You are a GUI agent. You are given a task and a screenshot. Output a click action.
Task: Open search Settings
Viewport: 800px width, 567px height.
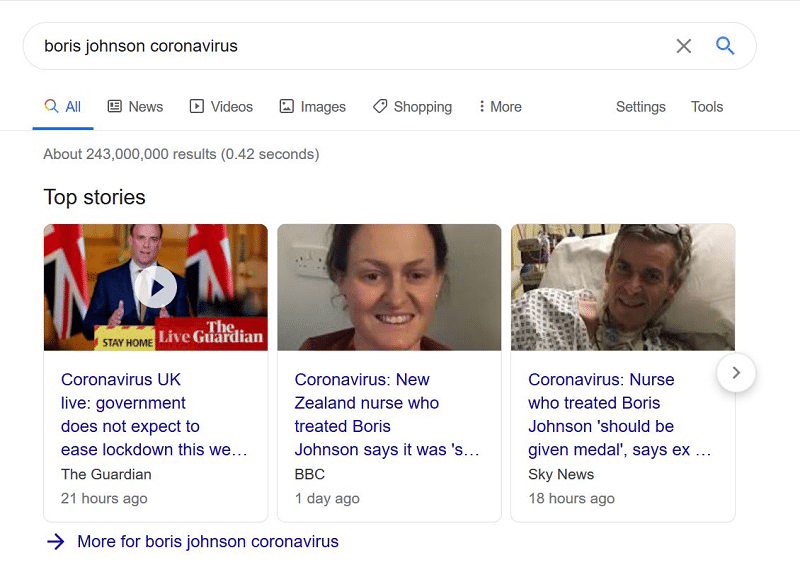[641, 107]
